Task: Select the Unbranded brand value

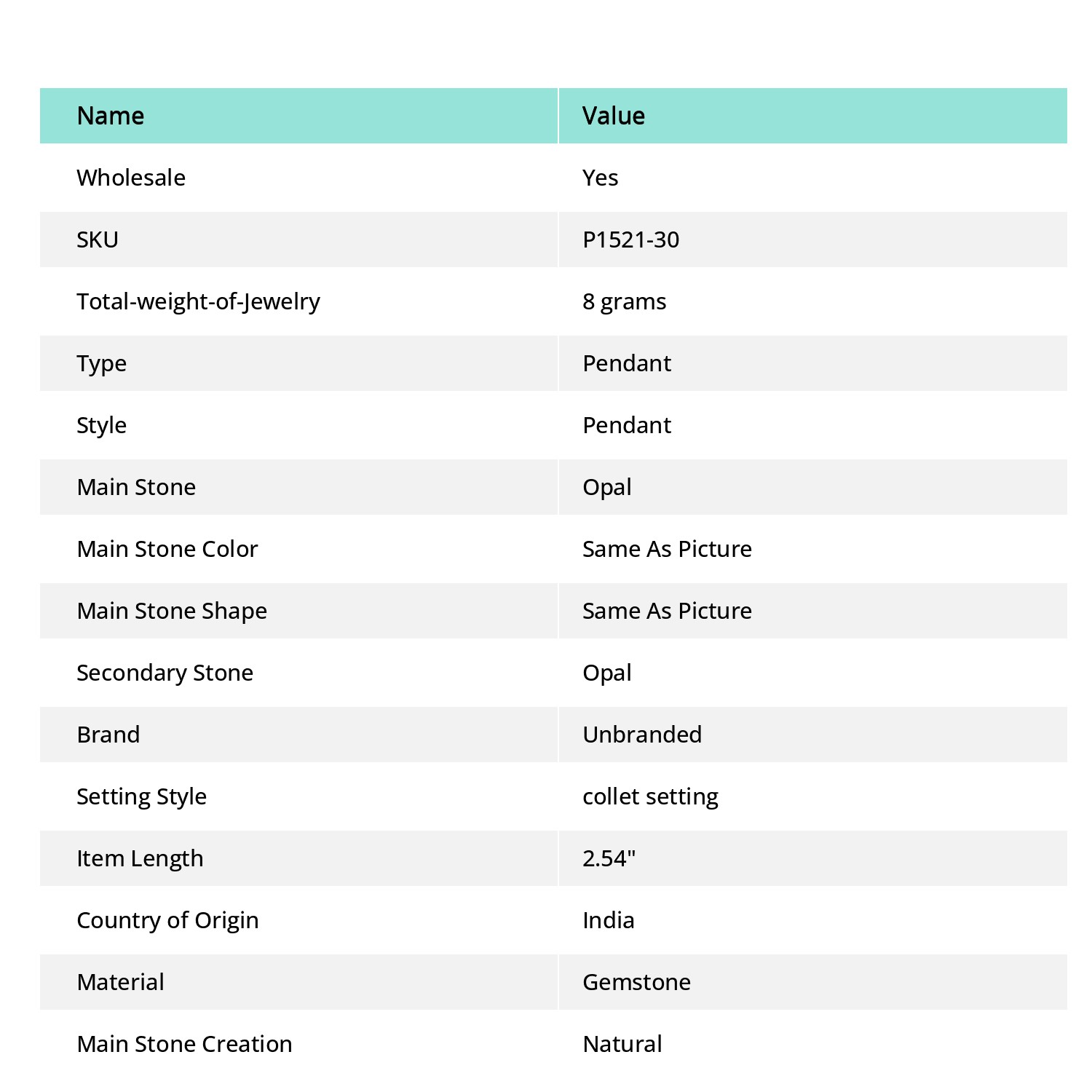Action: 642,735
